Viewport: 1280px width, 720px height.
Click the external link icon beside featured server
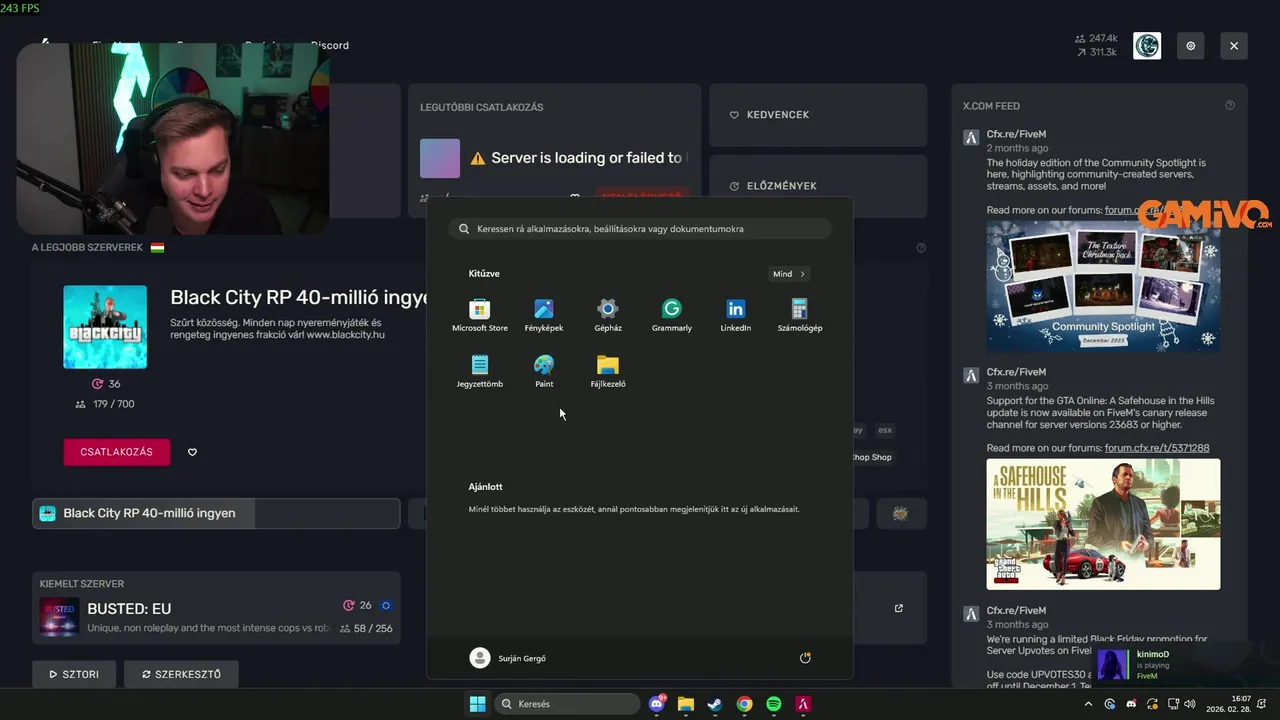[x=898, y=608]
